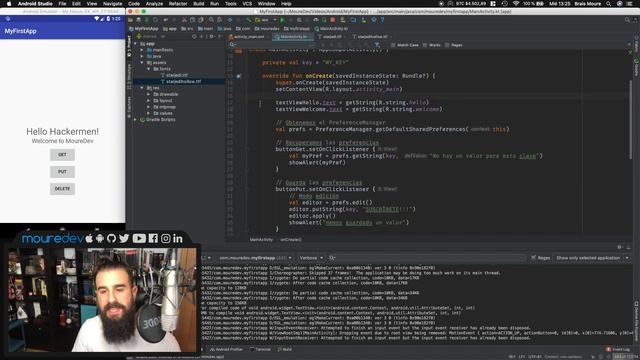The image size is (640, 360).
Task: Open the macOS Spotlight search icon
Action: click(608, 4)
